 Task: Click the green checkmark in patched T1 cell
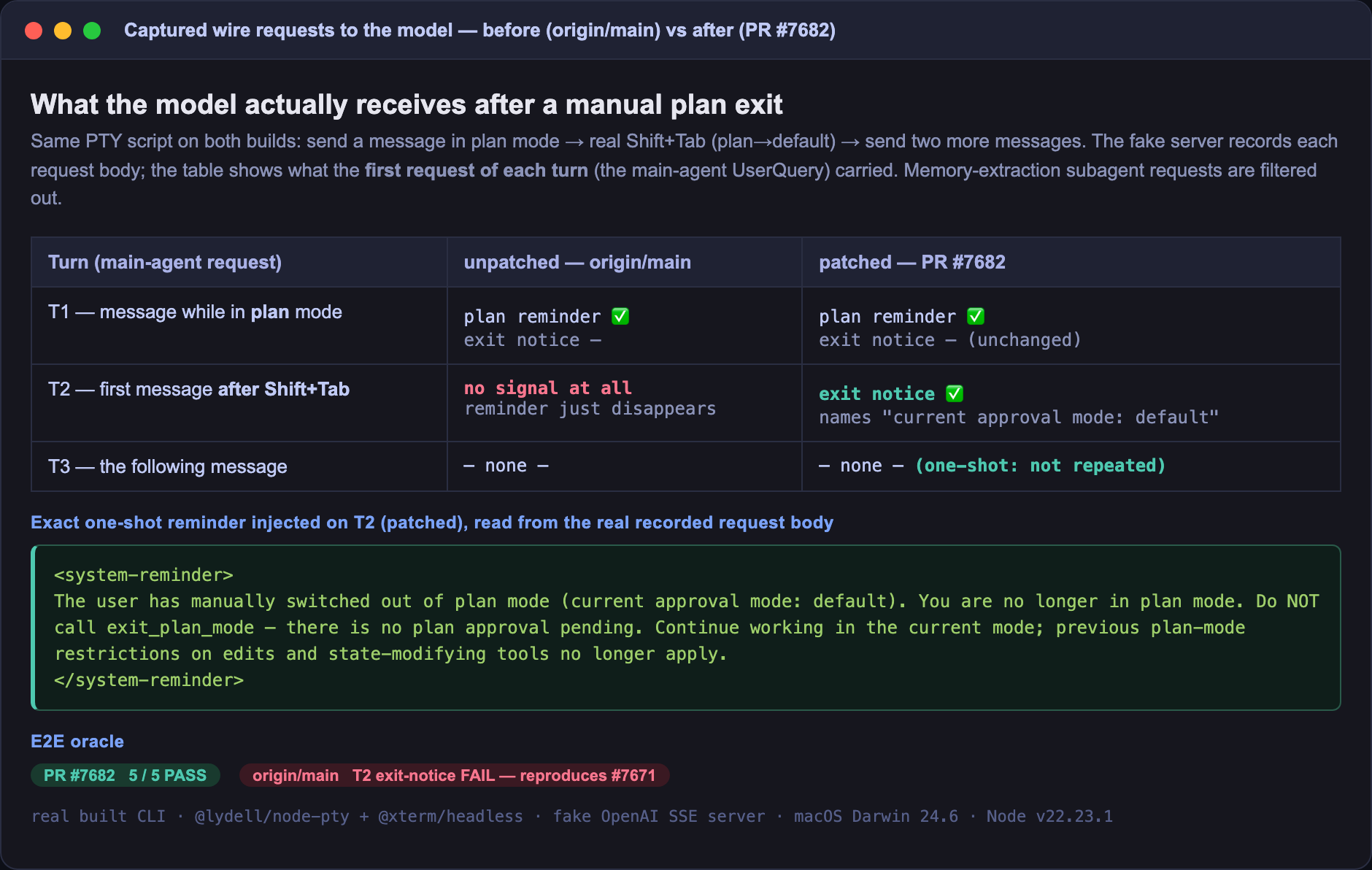click(x=976, y=316)
